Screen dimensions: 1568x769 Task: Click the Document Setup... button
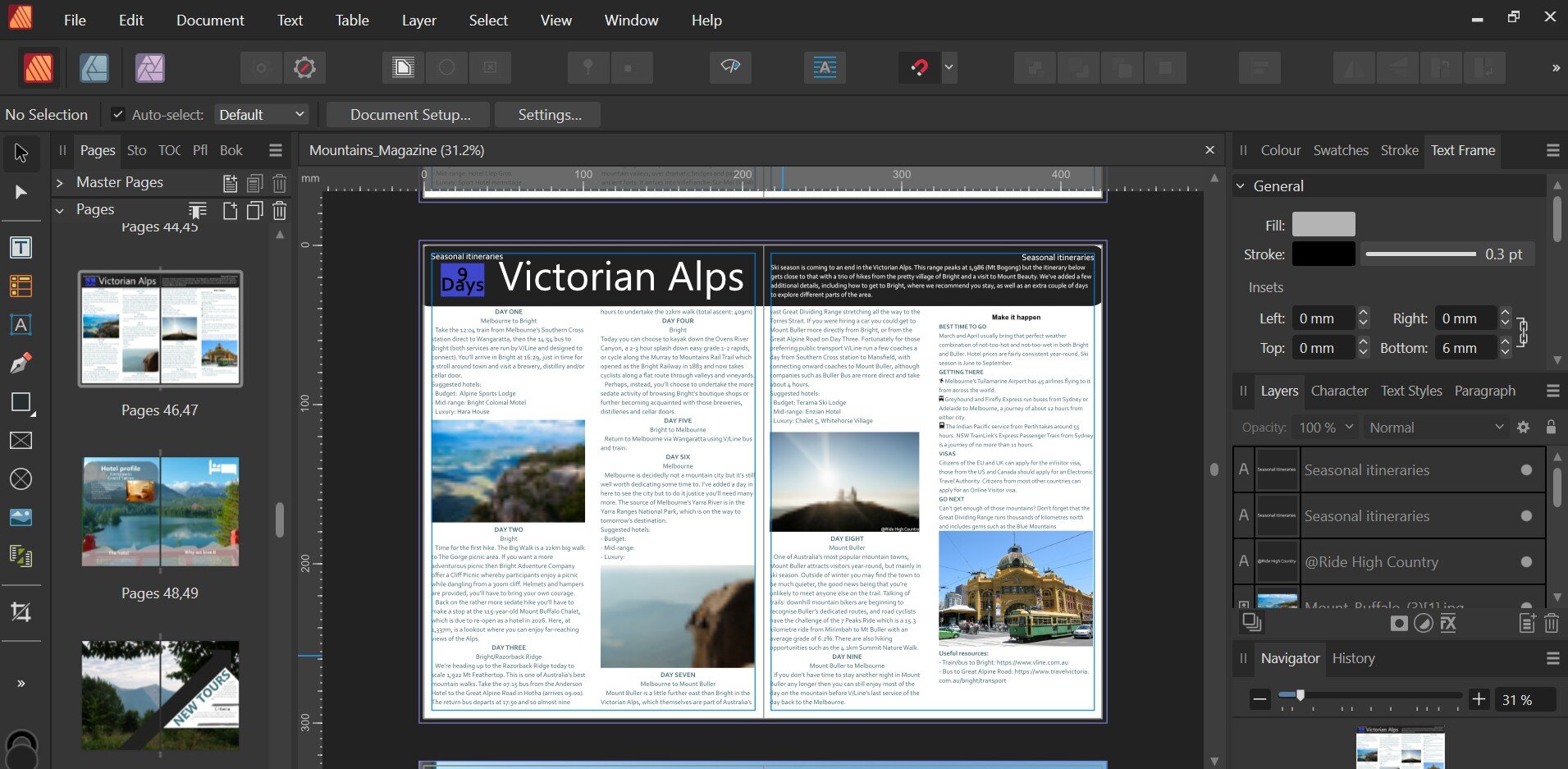click(x=409, y=115)
